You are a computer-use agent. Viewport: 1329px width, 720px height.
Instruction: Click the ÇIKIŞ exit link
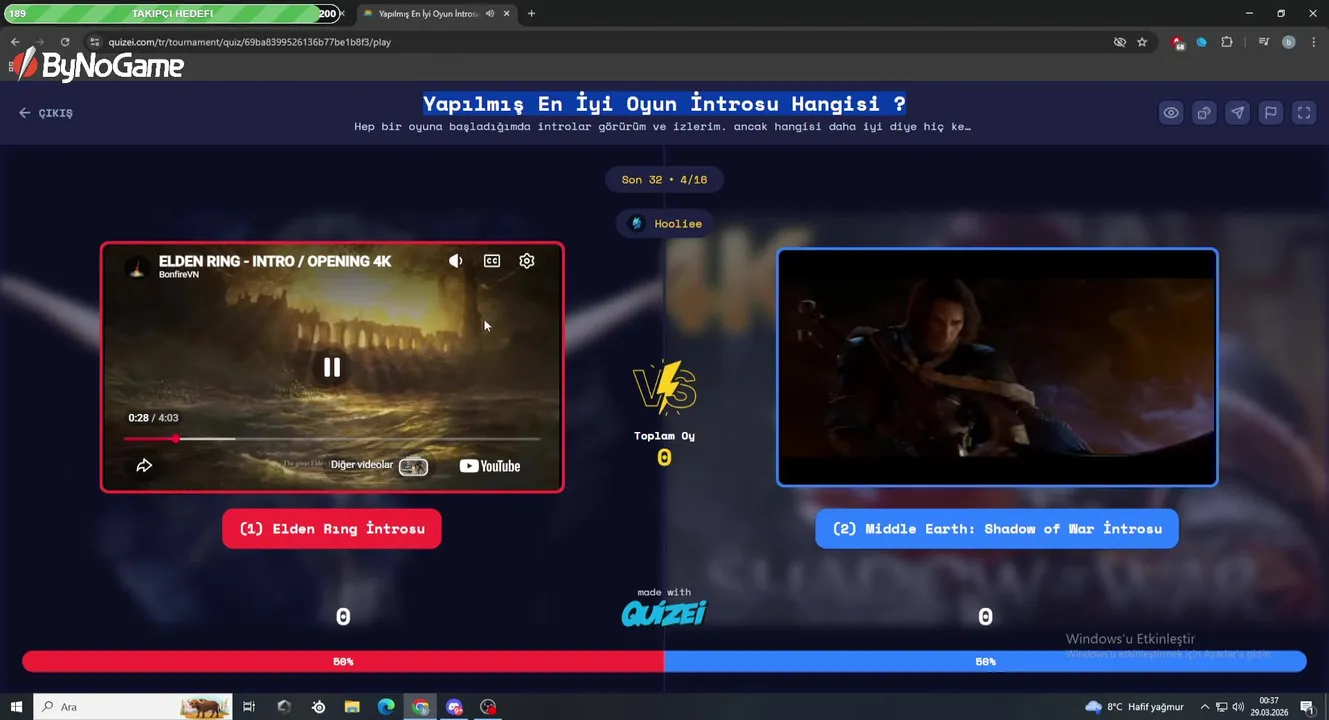[46, 113]
